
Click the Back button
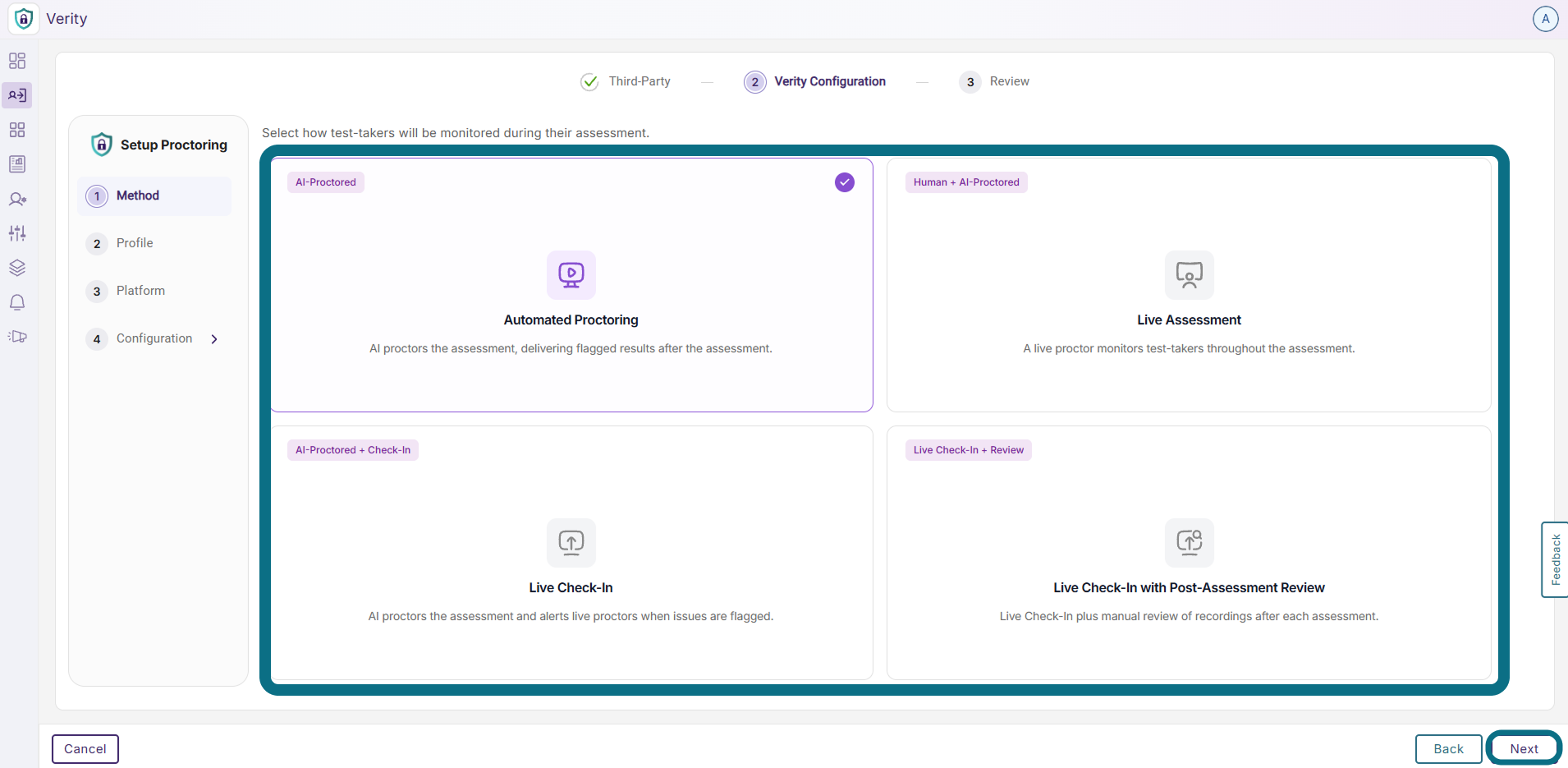tap(1448, 749)
